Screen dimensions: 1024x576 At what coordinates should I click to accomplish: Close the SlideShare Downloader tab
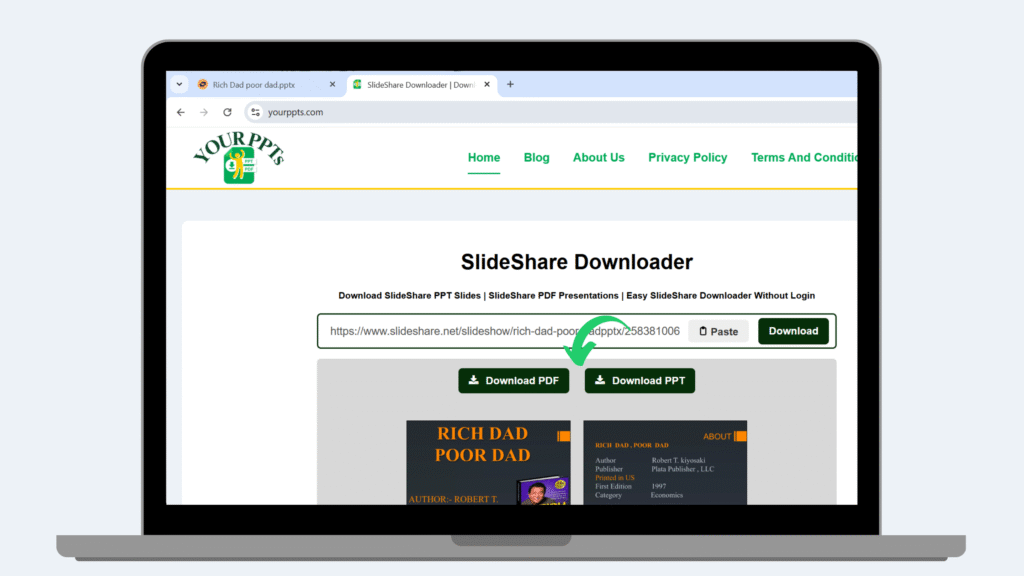point(487,84)
